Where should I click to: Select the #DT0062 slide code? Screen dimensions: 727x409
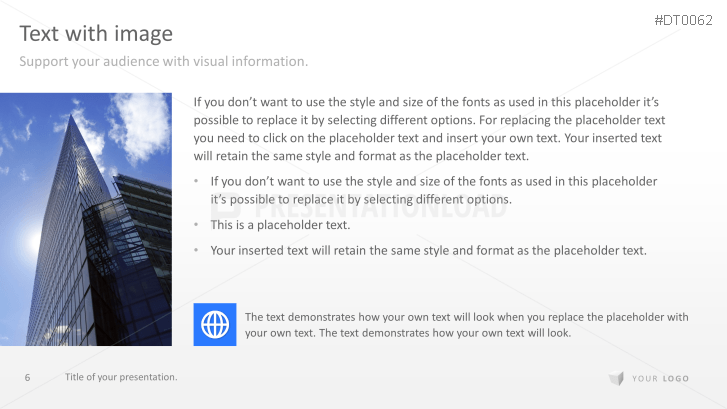683,20
